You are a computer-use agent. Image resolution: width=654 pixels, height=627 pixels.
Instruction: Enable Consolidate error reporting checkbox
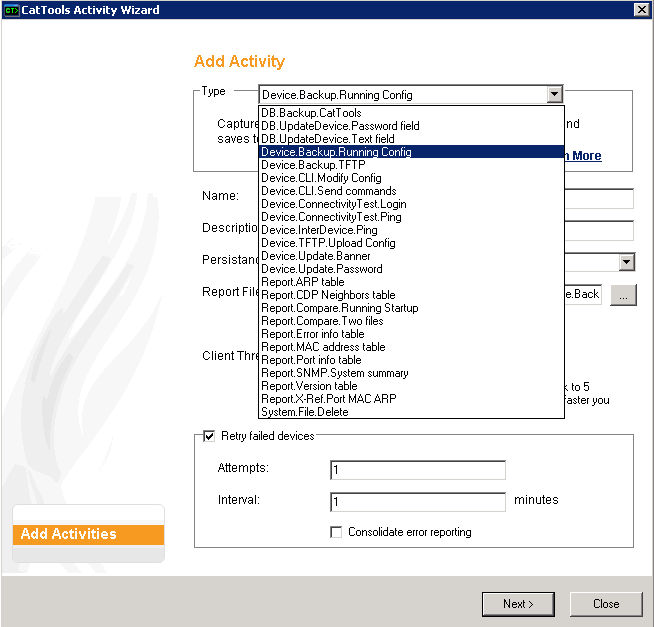coord(336,532)
